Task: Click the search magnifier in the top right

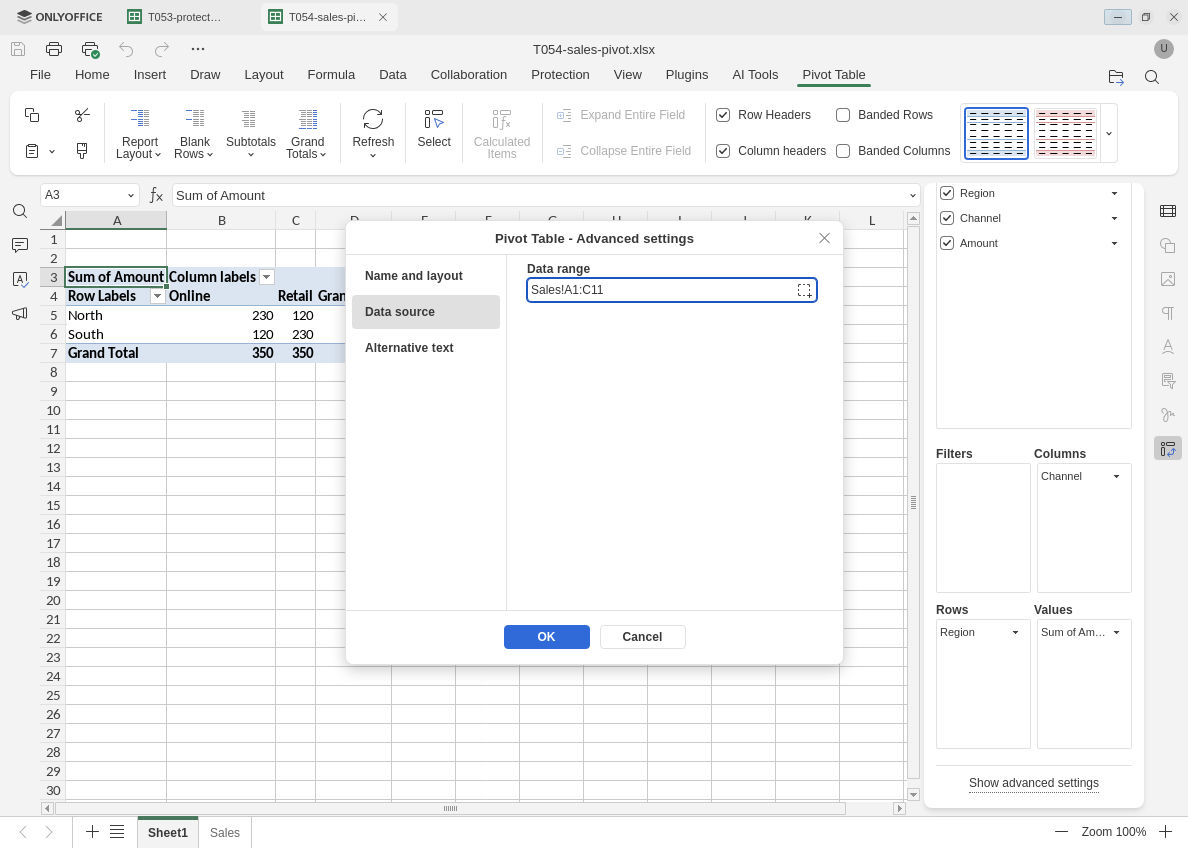Action: pyautogui.click(x=1152, y=77)
